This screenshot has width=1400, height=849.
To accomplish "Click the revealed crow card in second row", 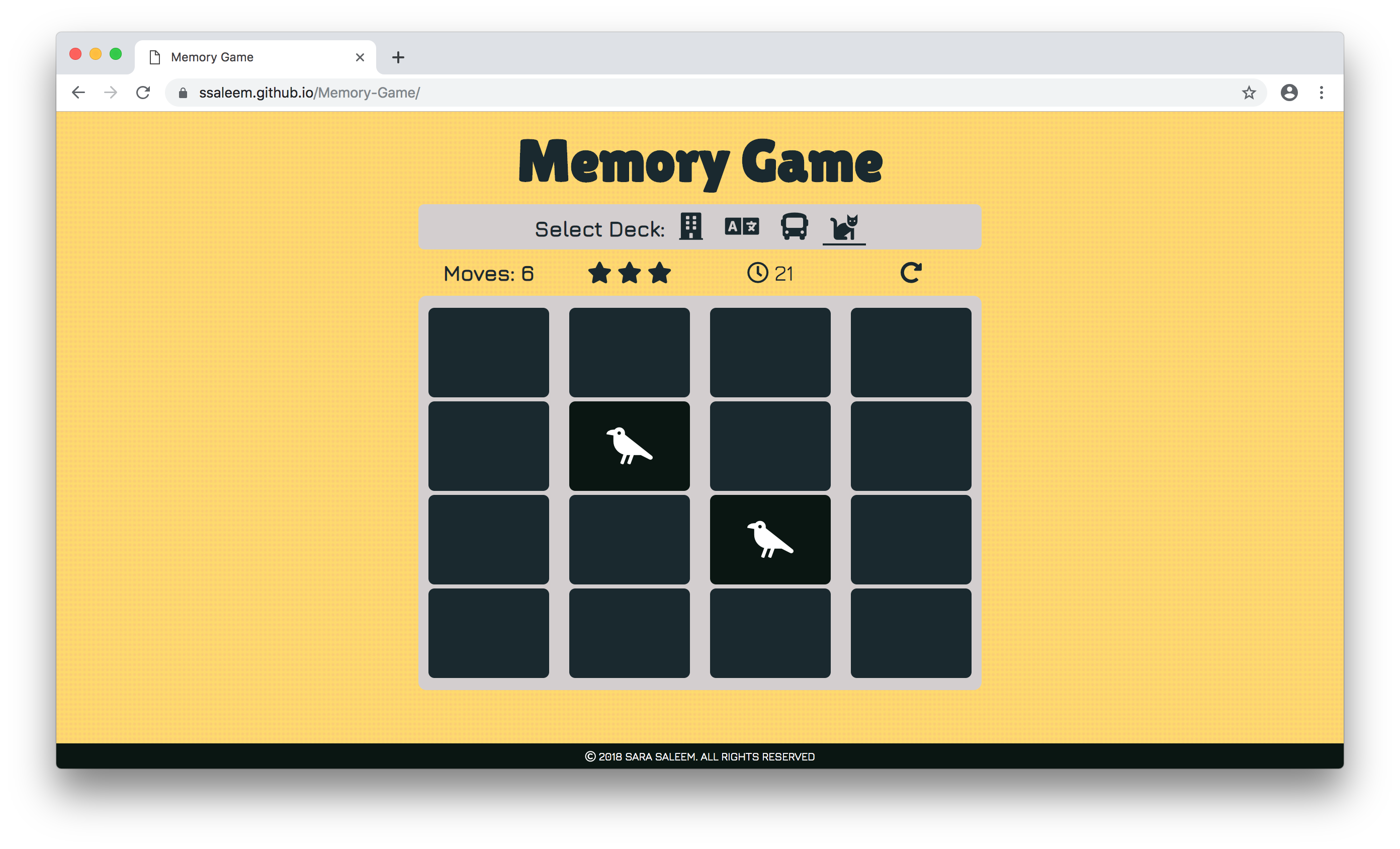I will click(629, 446).
